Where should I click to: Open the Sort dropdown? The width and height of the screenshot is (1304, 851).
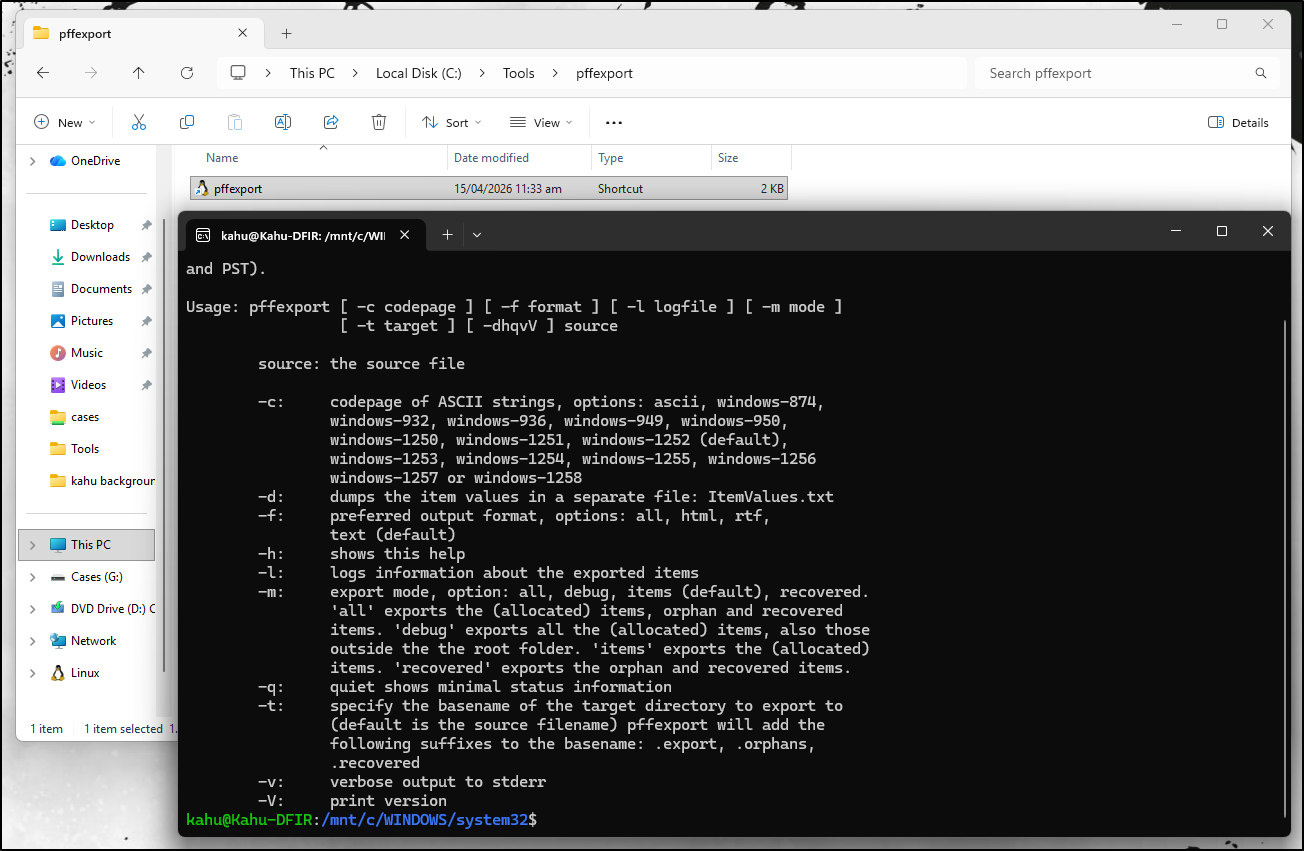coord(452,122)
